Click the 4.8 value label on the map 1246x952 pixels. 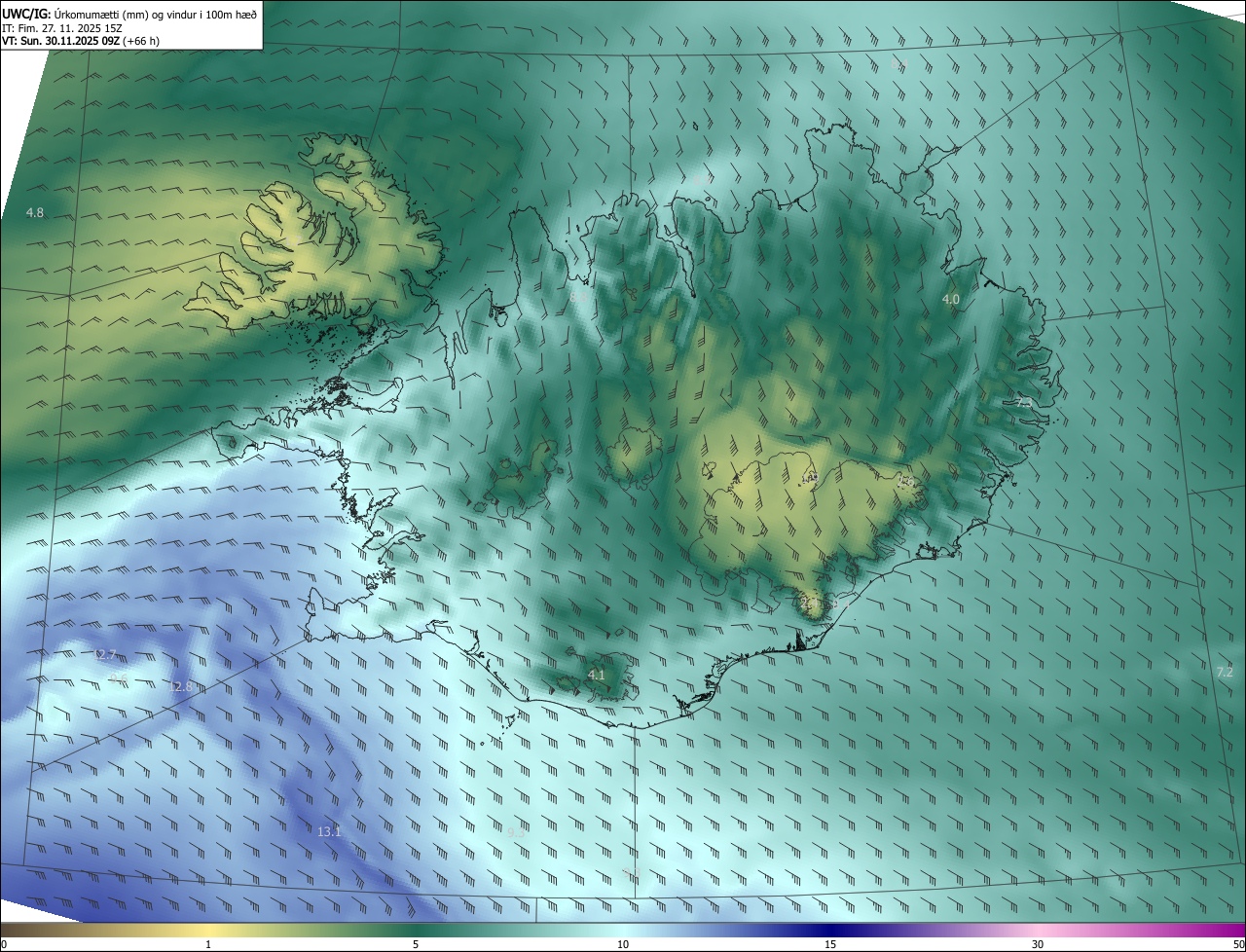[35, 212]
